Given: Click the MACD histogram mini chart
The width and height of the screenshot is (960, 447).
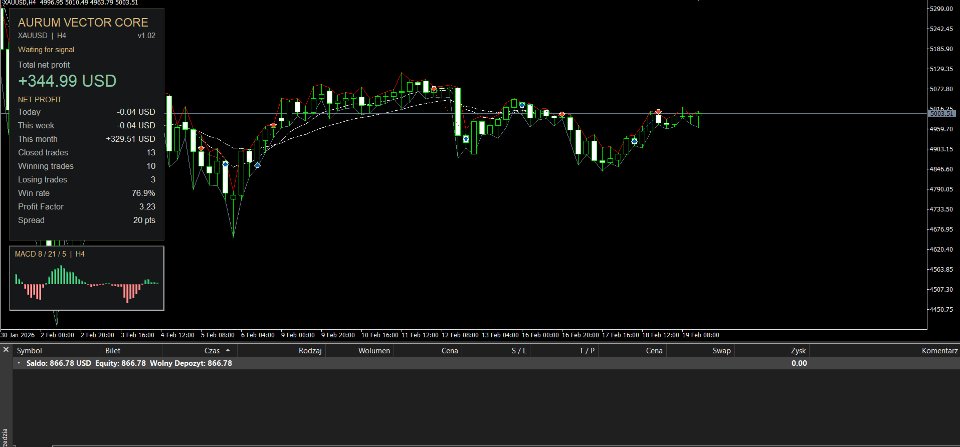Looking at the screenshot, I should click(86, 284).
